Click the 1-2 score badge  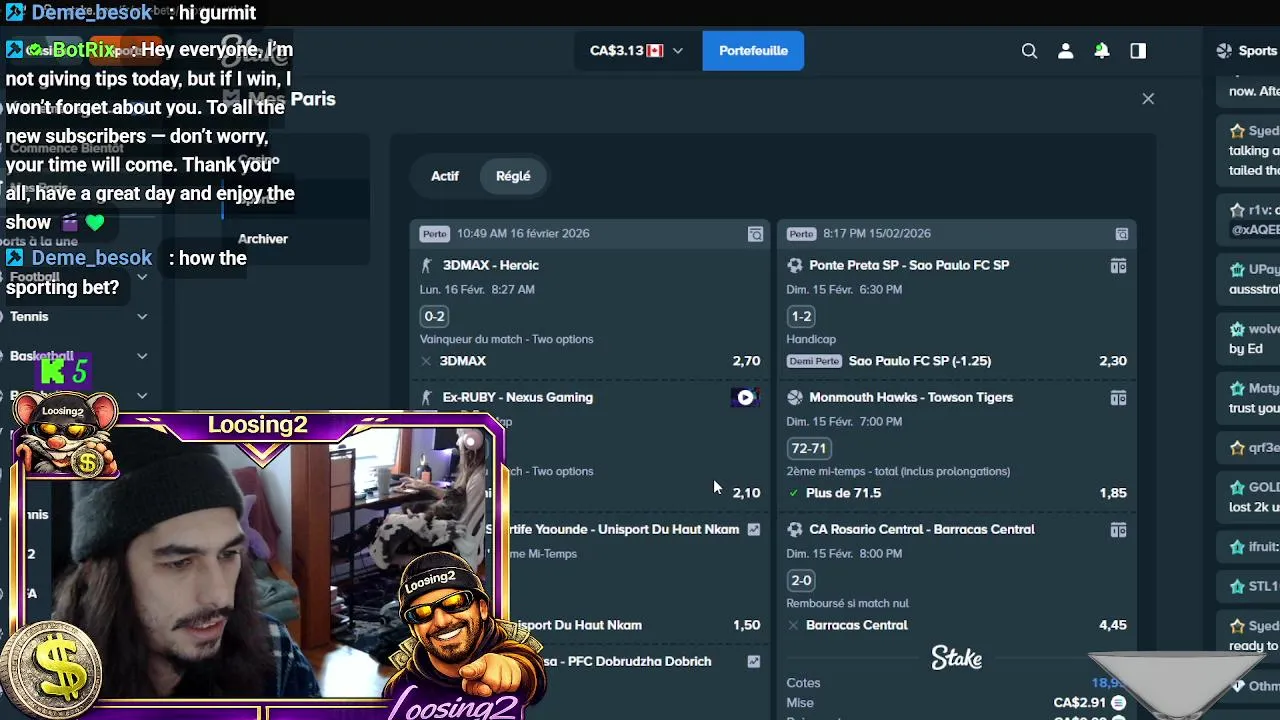[x=801, y=317]
